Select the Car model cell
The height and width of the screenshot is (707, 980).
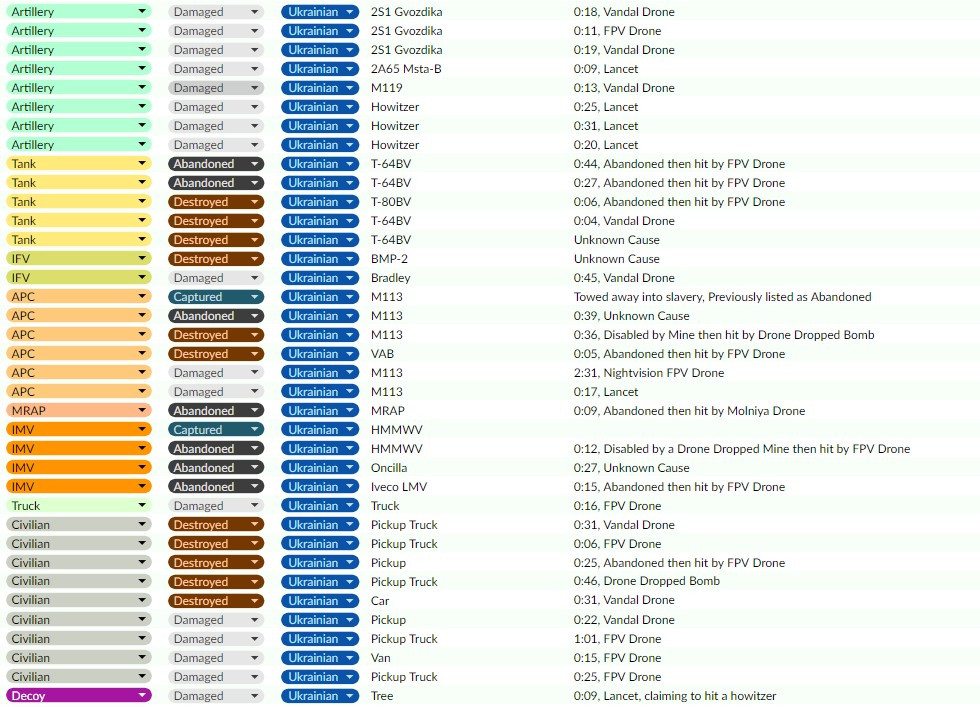(380, 601)
